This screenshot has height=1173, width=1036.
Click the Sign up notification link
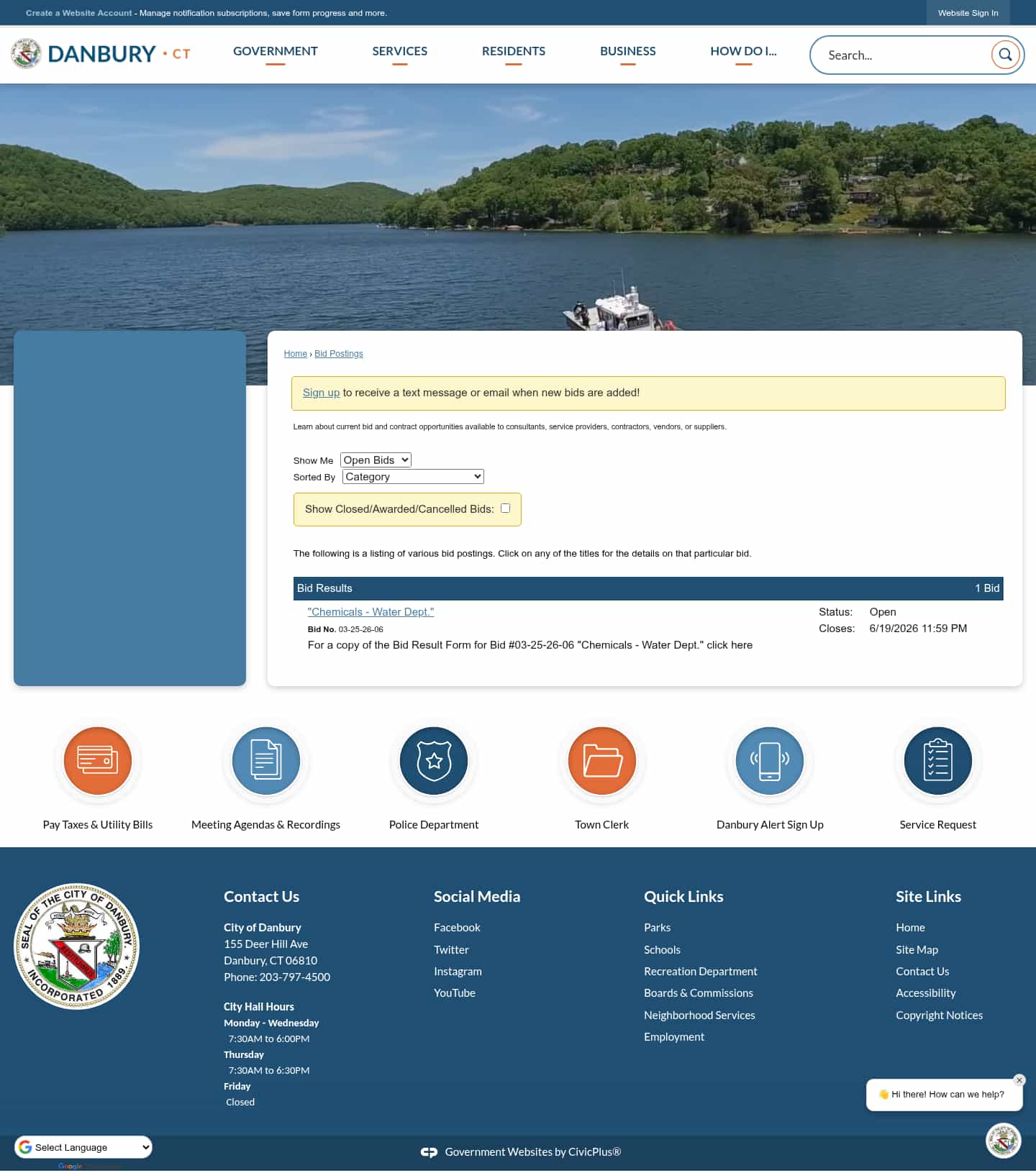(x=321, y=393)
